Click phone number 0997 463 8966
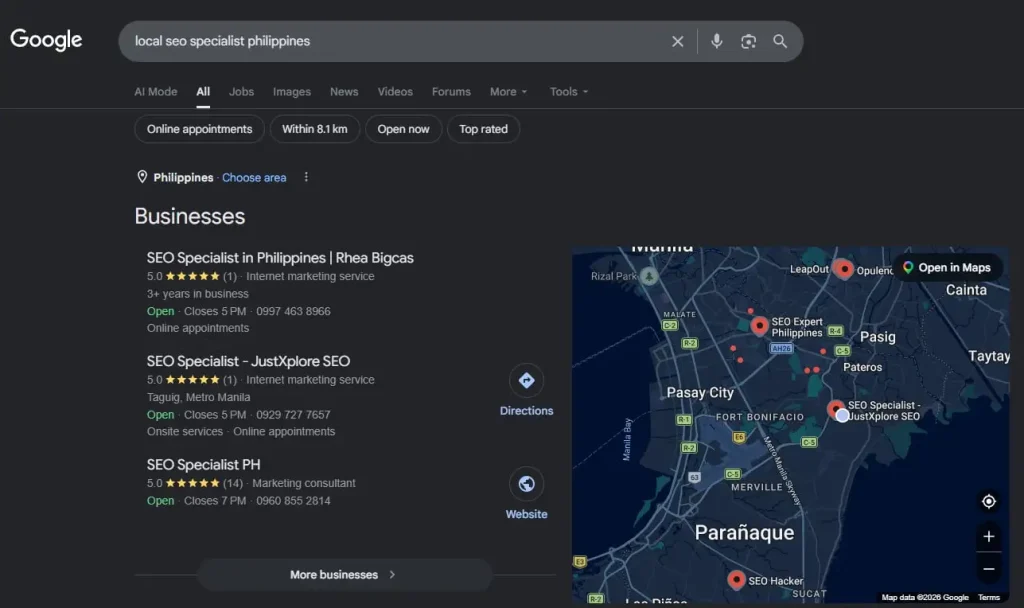 pos(293,312)
